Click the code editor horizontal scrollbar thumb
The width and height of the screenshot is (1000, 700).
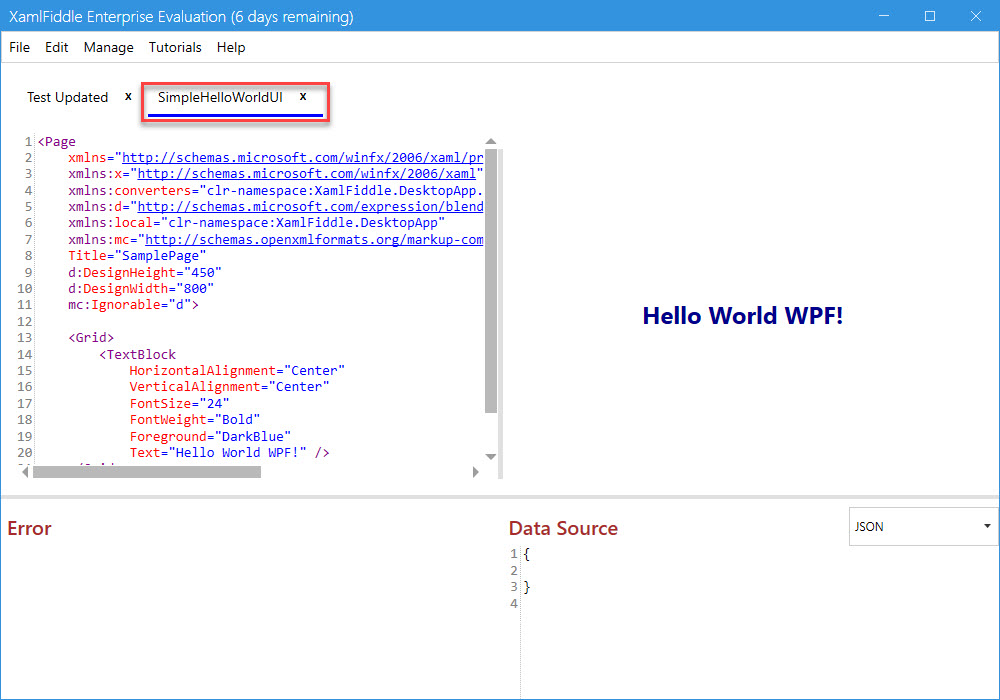pyautogui.click(x=147, y=472)
